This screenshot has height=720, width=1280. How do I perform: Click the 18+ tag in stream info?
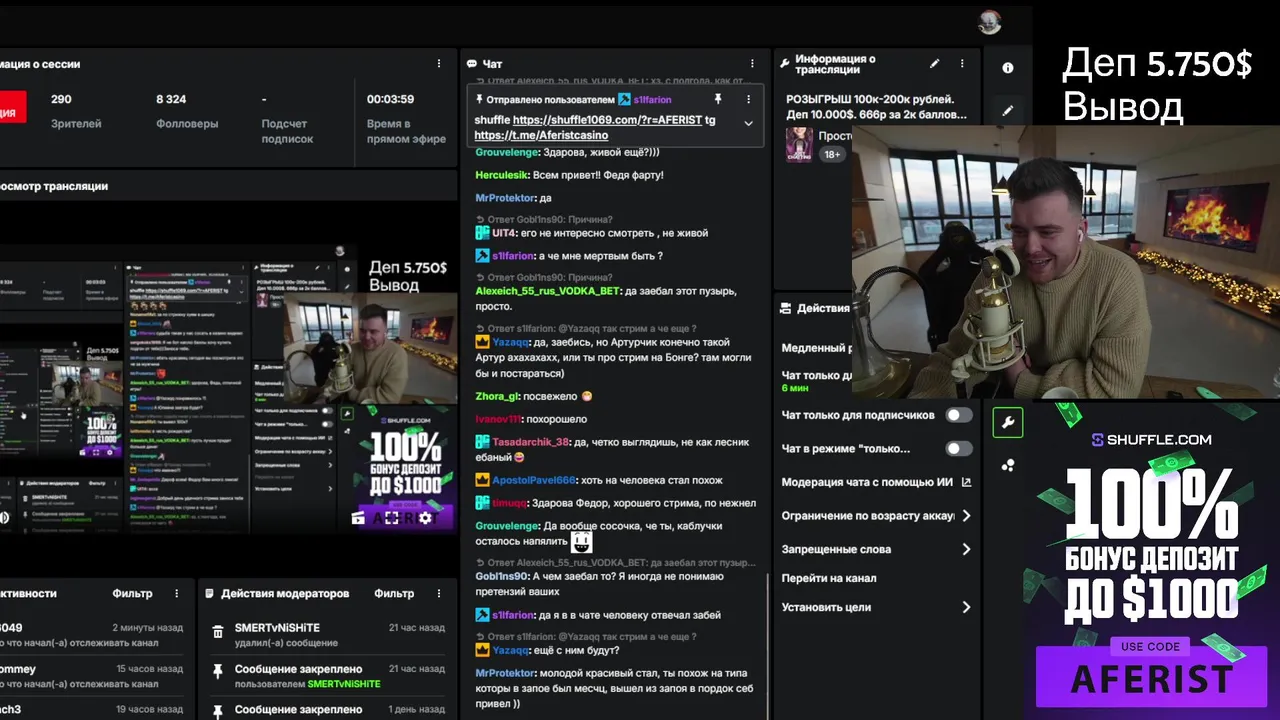832,154
